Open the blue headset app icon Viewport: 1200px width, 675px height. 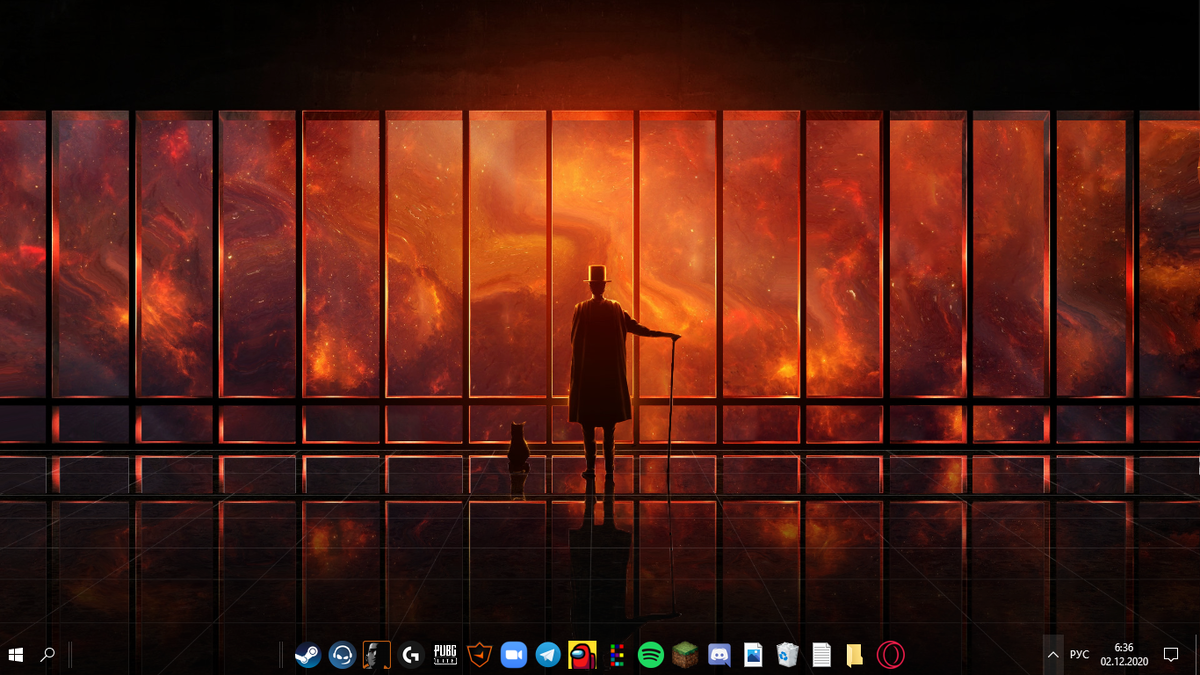[x=342, y=655]
